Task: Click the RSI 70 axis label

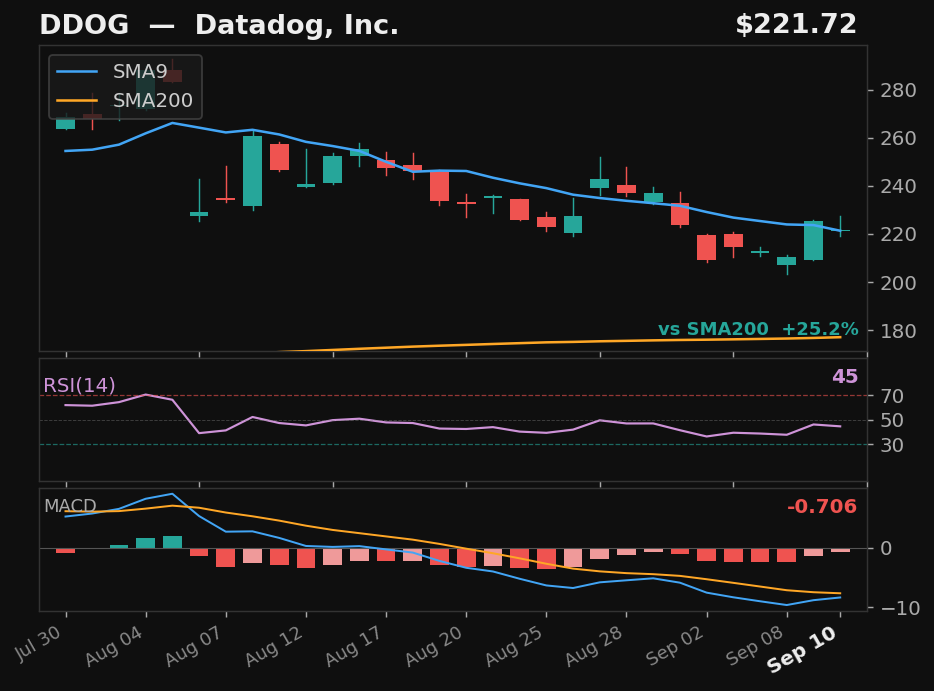Action: (x=892, y=396)
